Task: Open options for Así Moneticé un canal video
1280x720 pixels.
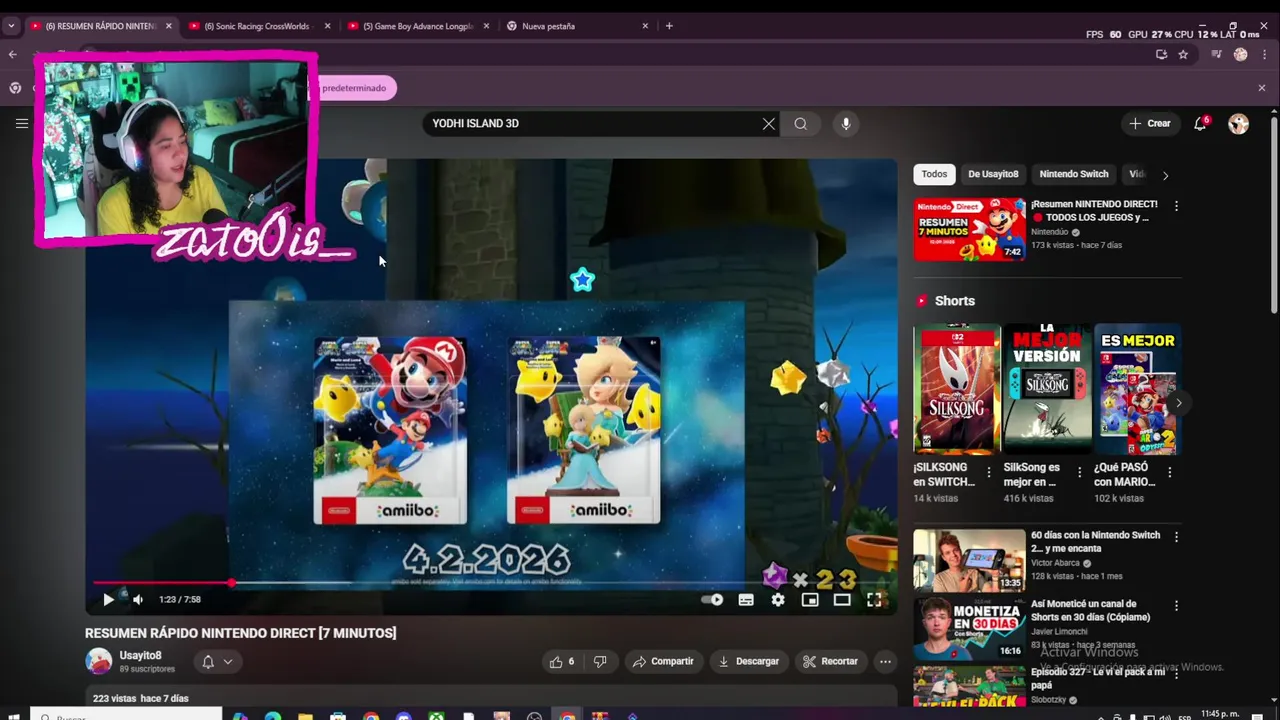Action: pos(1176,606)
